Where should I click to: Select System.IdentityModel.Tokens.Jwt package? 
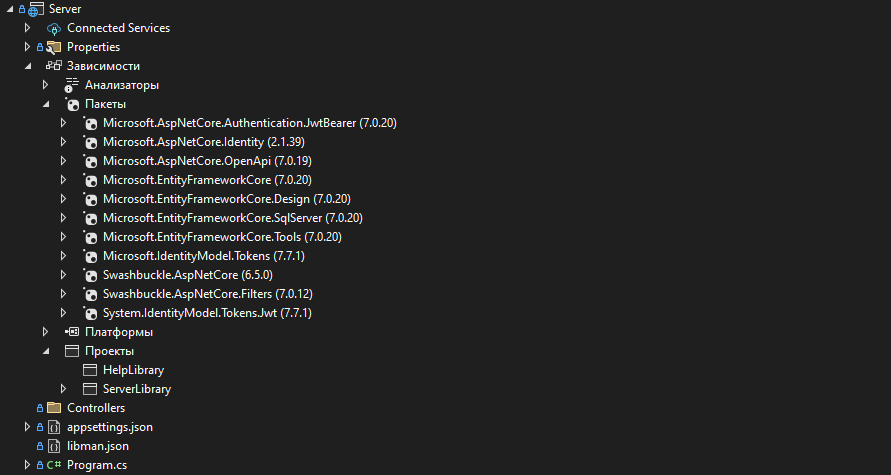tap(207, 313)
